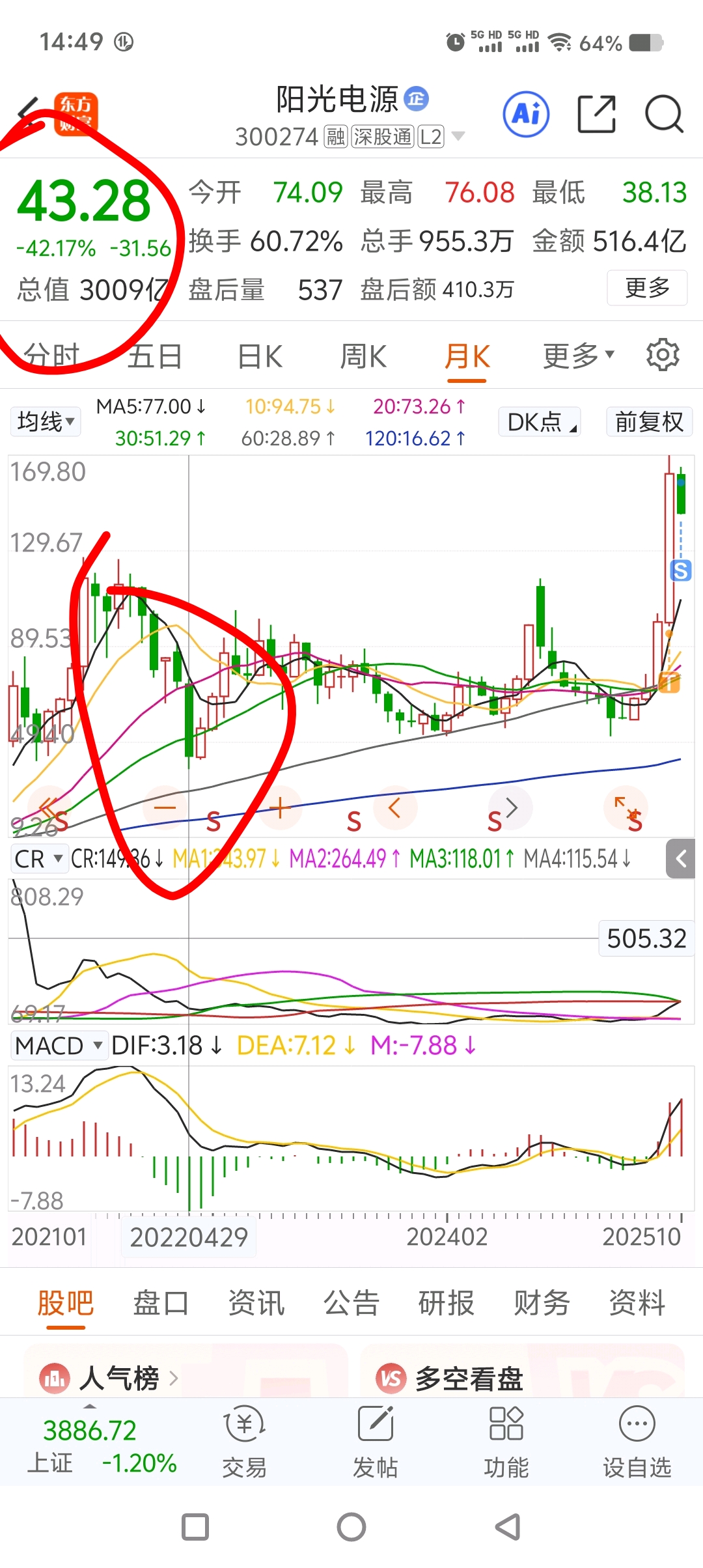Image resolution: width=703 pixels, height=1568 pixels.
Task: Tap the L2 level tag
Action: [x=430, y=136]
